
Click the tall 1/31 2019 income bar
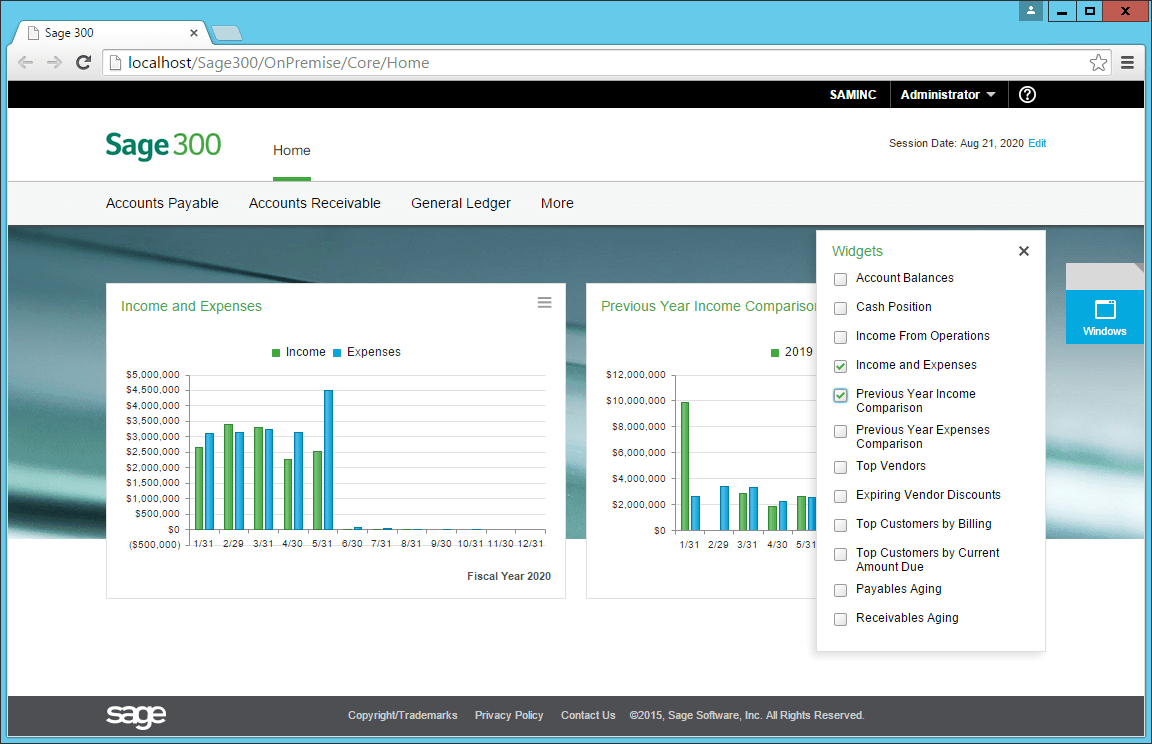point(685,466)
